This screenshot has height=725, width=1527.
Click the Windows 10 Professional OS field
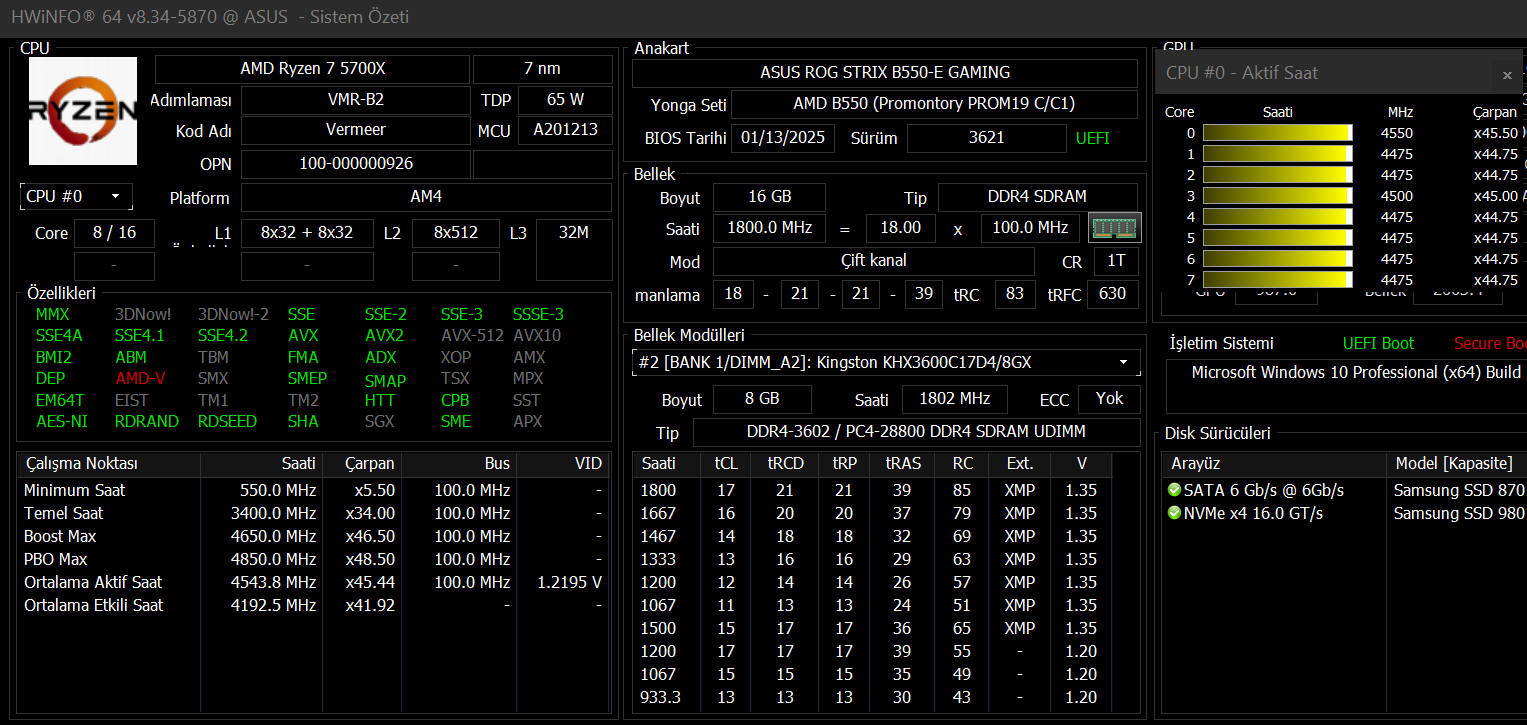pyautogui.click(x=1346, y=385)
